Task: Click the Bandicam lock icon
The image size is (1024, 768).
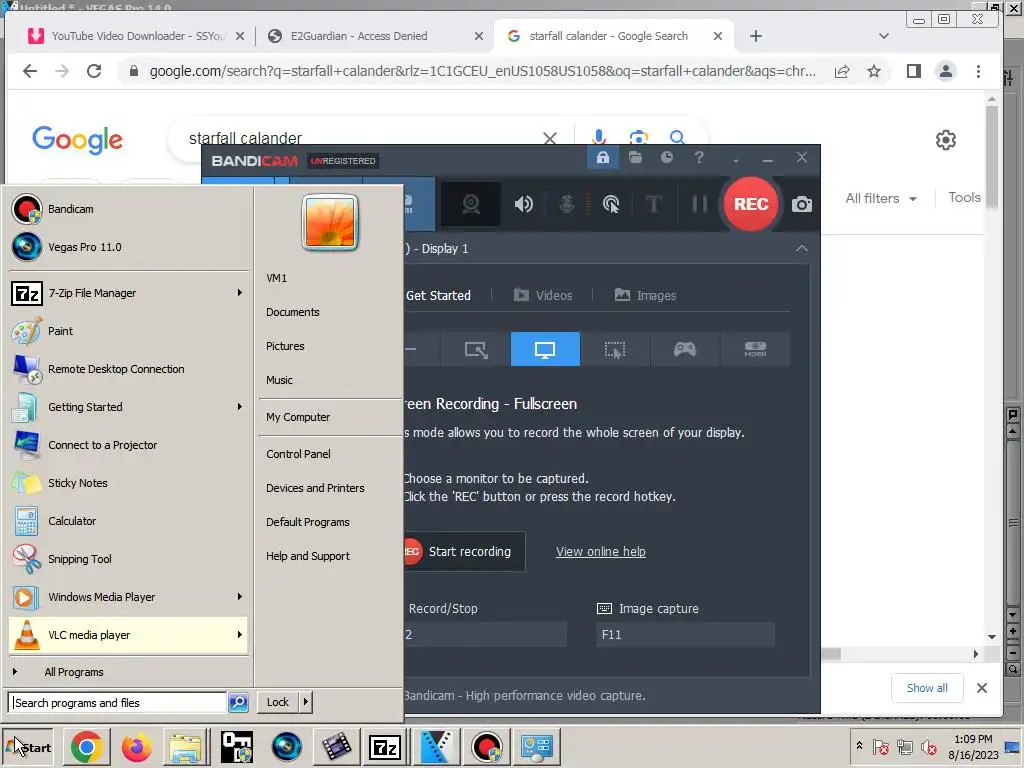Action: point(602,157)
